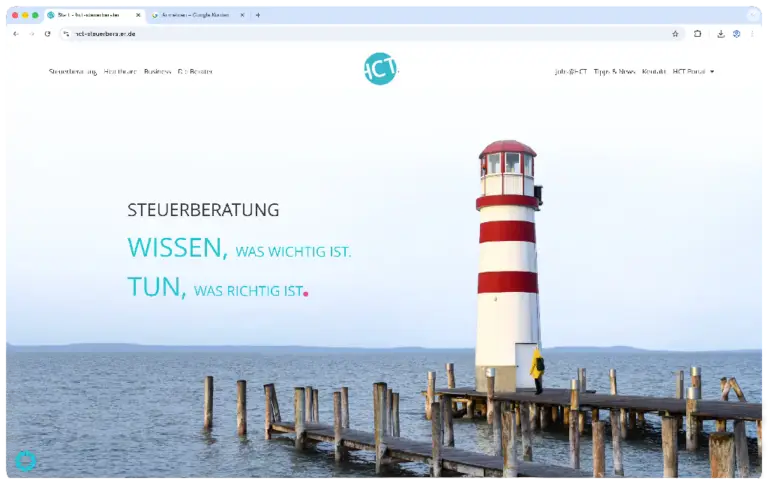Screen dimensions: 768x481
Task: Open the Tipps & News link
Action: click(614, 72)
